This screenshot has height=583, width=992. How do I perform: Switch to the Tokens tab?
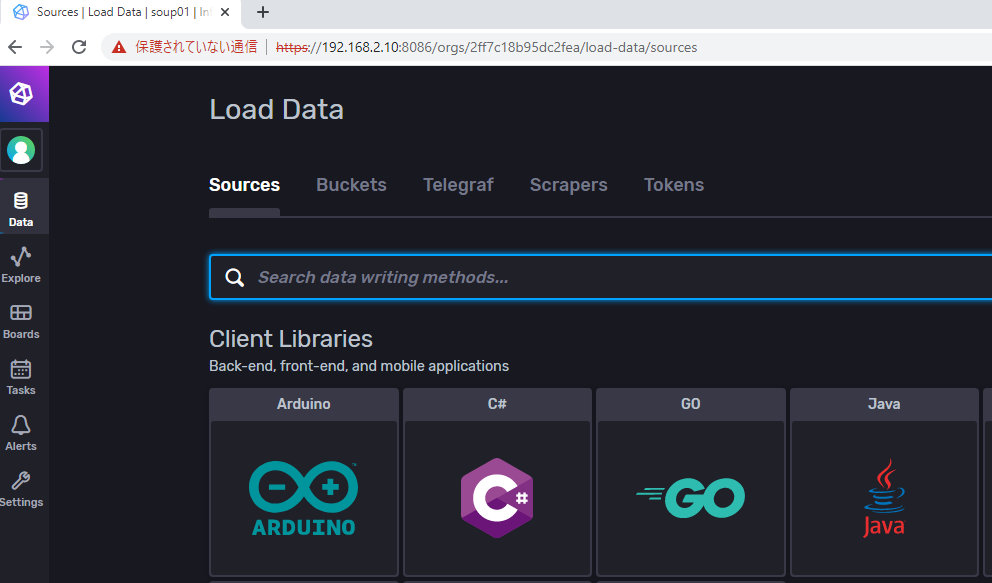(x=674, y=185)
